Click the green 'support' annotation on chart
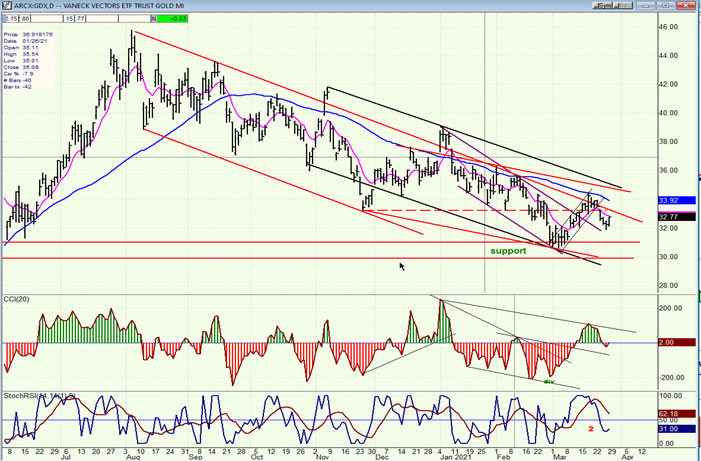 [508, 251]
